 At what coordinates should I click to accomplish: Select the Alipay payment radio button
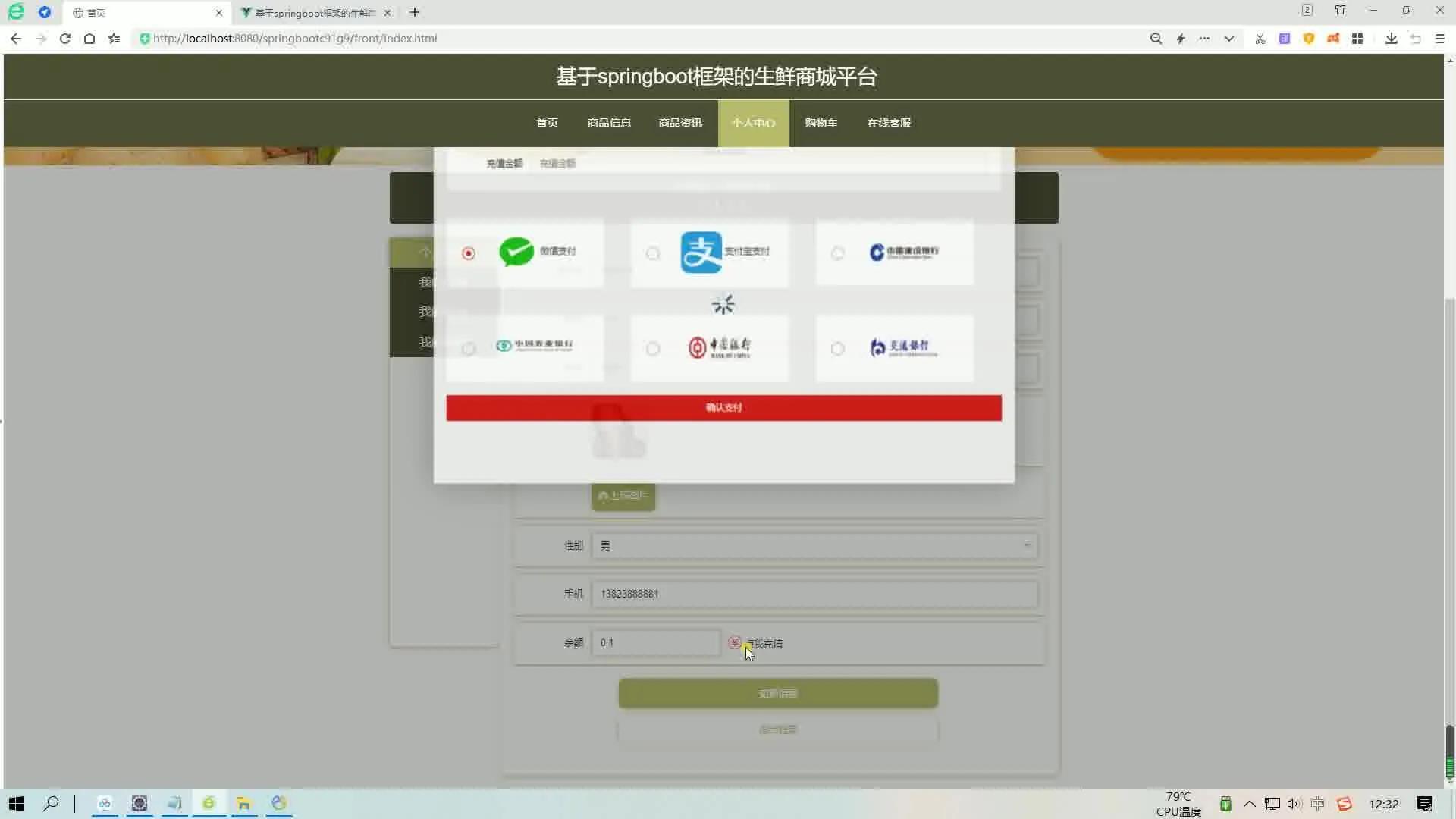(653, 253)
